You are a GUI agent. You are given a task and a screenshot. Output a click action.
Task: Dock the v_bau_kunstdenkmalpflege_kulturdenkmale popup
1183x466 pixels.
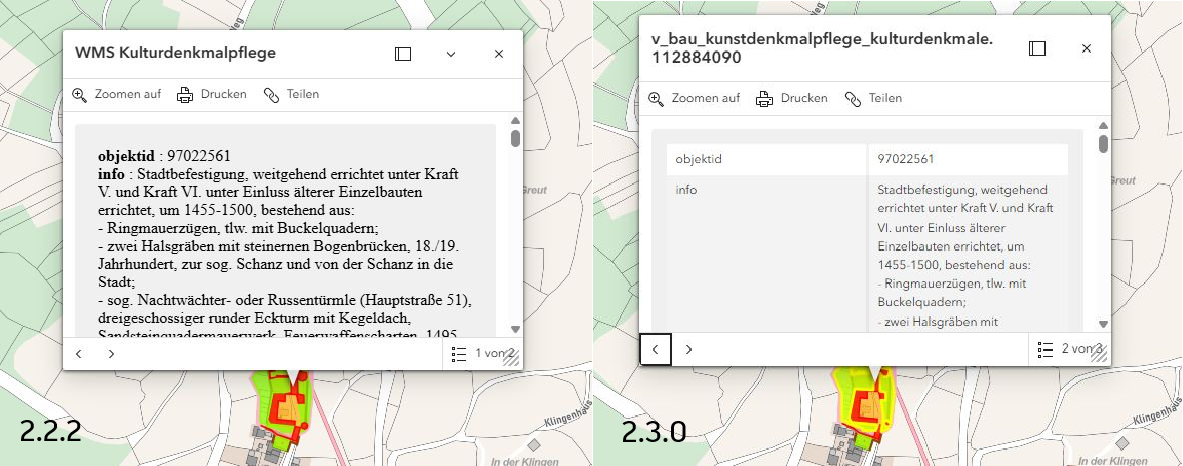point(1038,48)
